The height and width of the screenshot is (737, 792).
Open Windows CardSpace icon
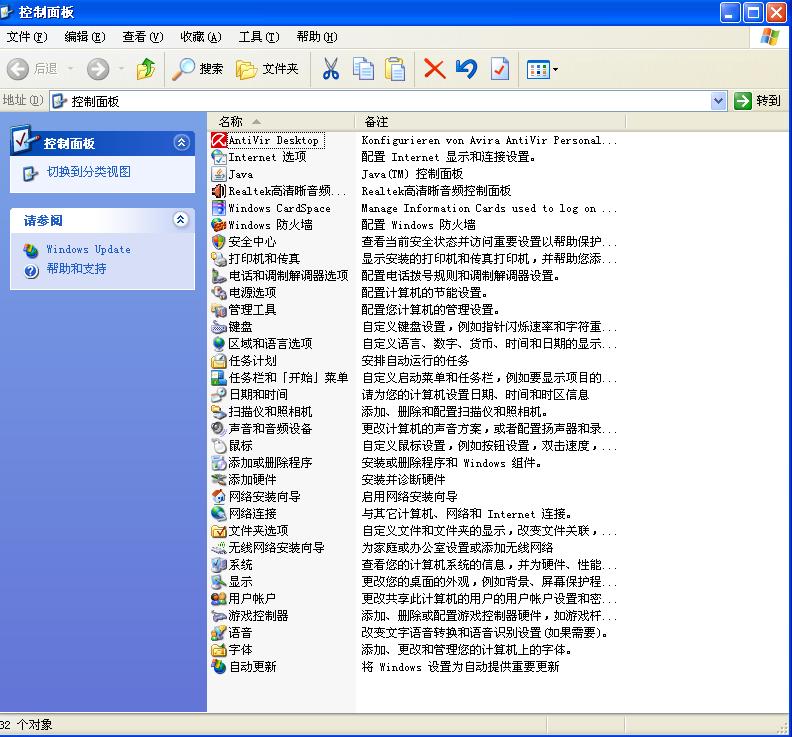(x=219, y=208)
